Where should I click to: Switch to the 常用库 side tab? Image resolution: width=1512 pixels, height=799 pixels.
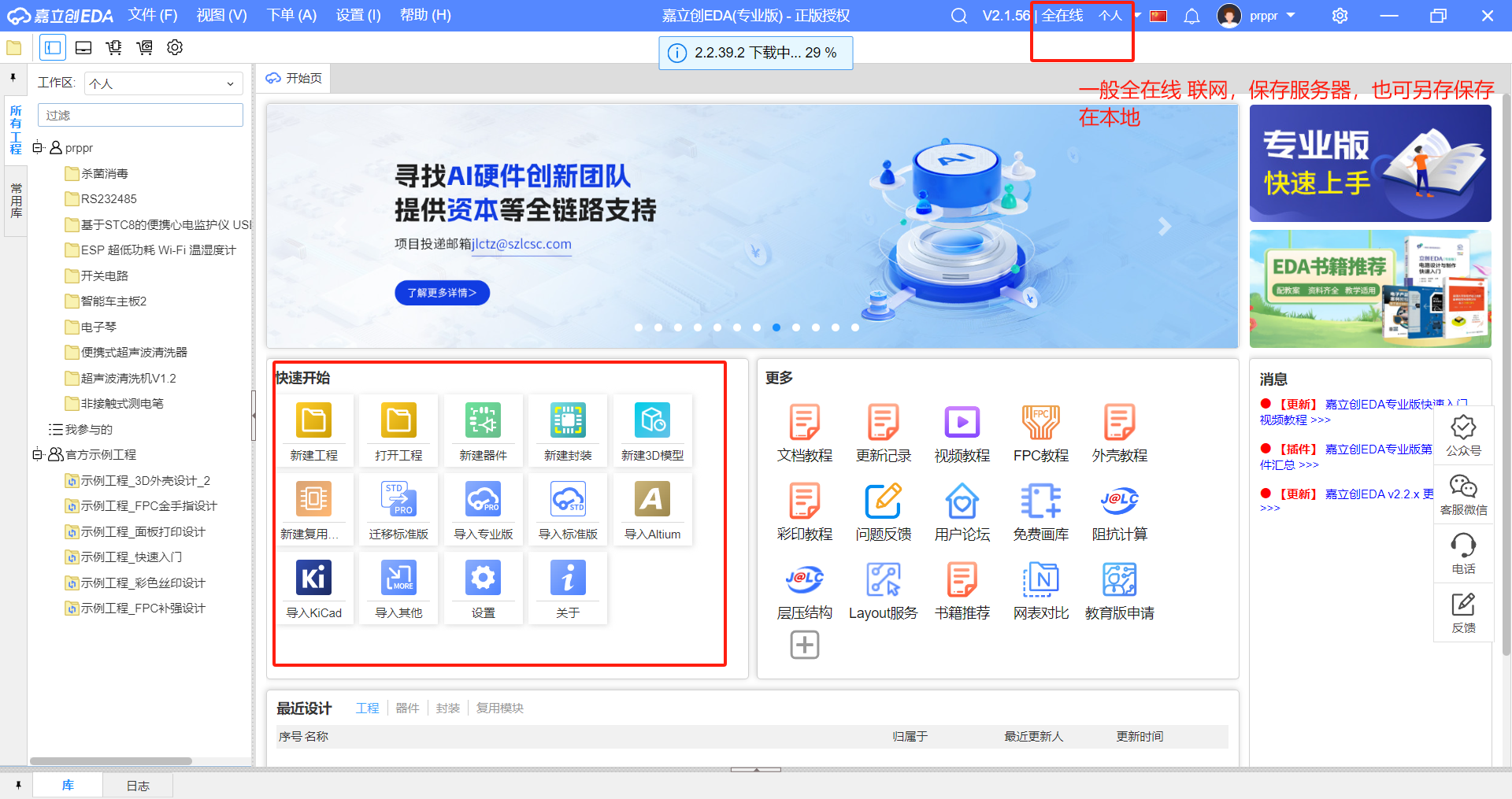click(x=16, y=200)
